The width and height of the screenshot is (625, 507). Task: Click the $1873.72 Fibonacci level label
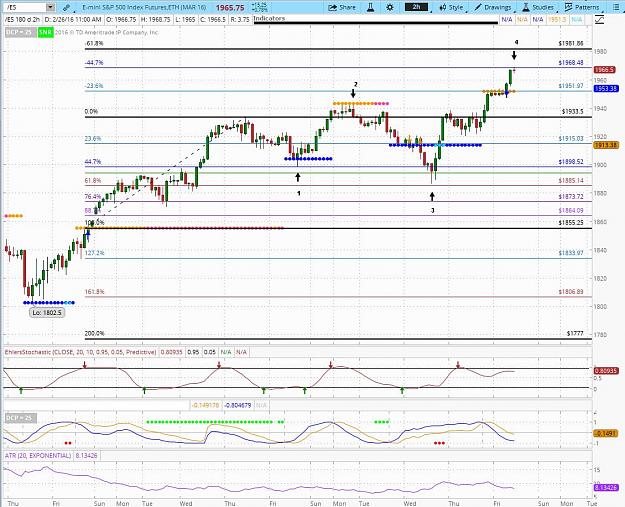(x=571, y=197)
